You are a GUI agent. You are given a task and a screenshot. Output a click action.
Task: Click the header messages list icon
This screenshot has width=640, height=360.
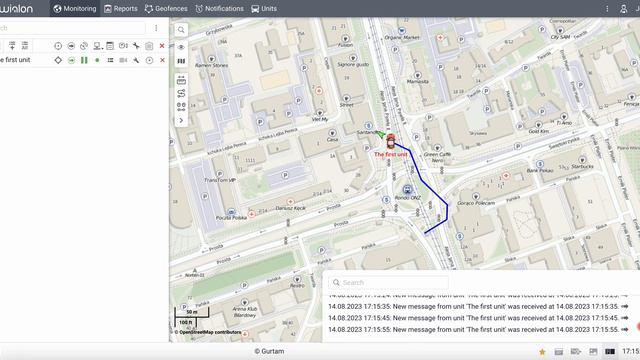110,46
